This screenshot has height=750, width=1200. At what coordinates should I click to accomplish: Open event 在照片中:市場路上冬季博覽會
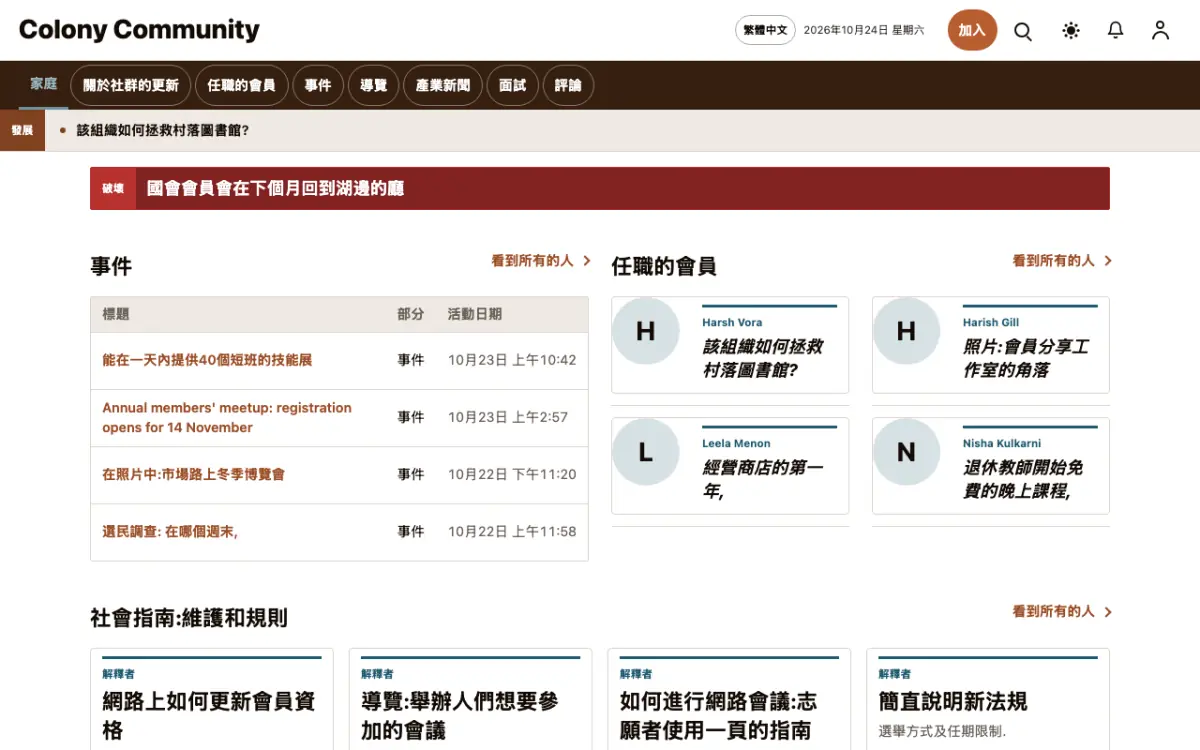(193, 474)
